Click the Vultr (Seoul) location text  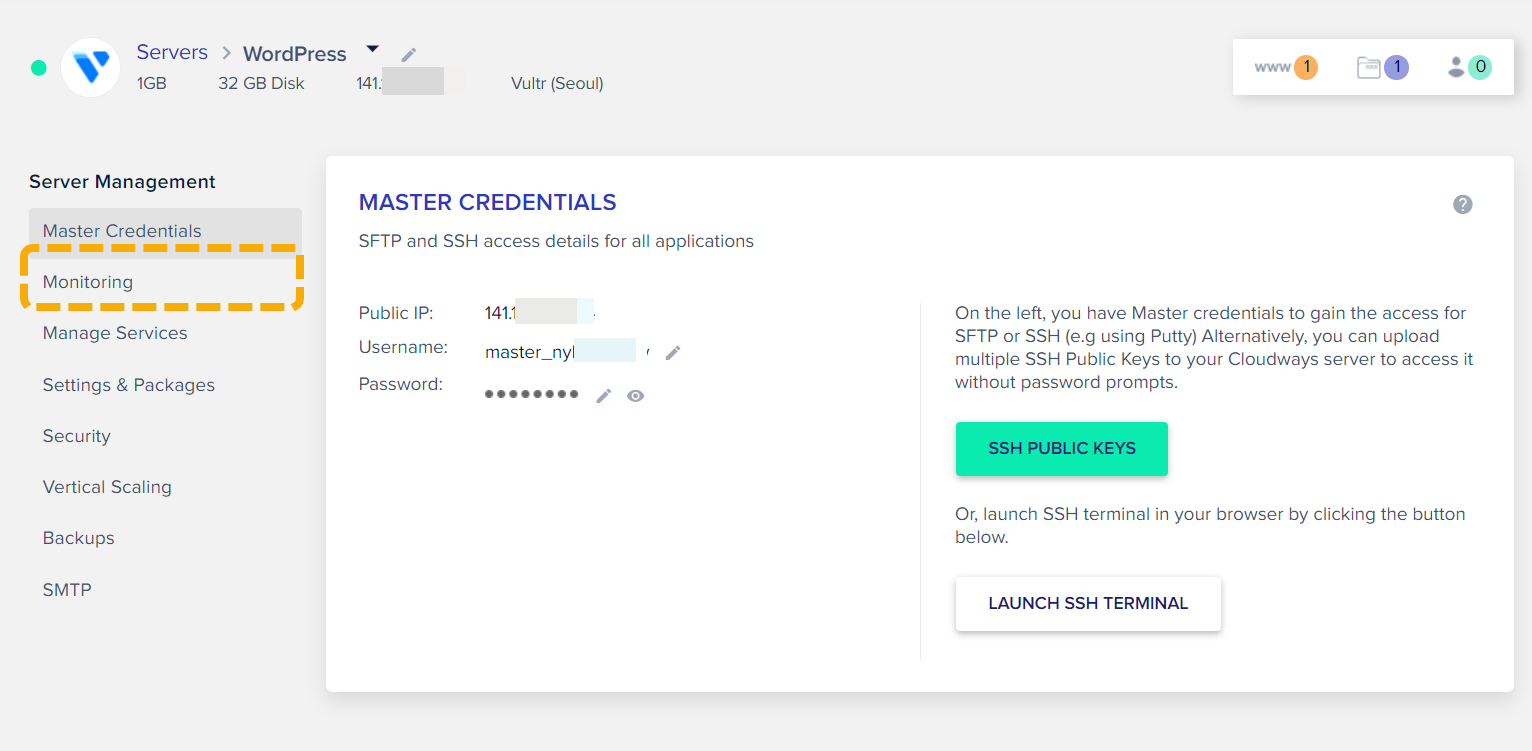557,83
